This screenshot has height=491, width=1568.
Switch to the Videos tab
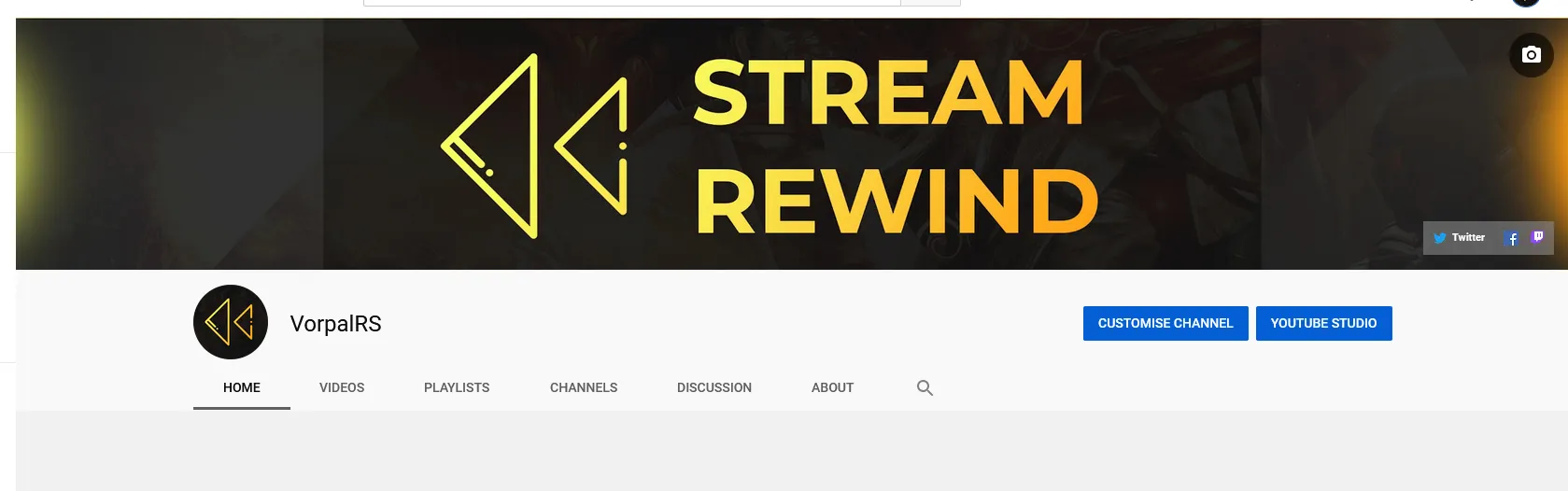(x=342, y=388)
